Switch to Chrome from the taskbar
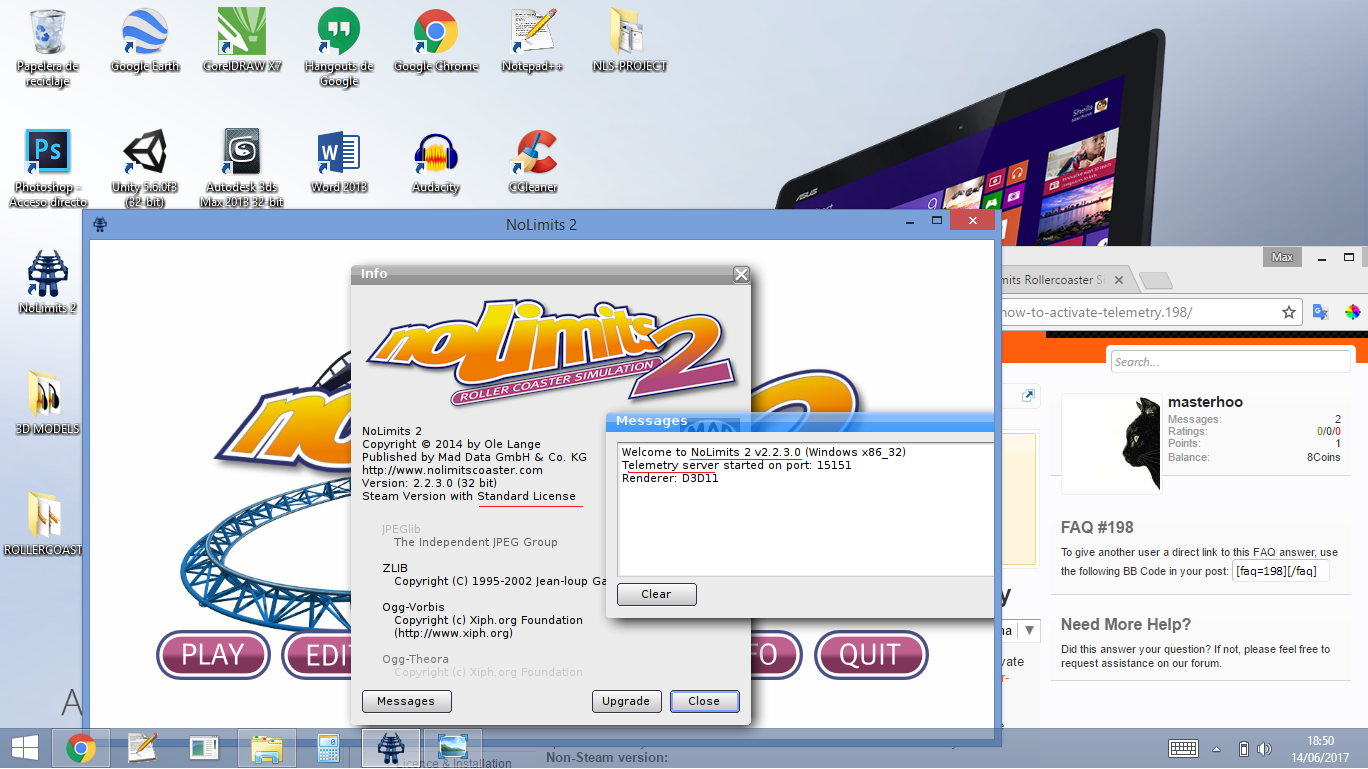Viewport: 1368px width, 769px height. (x=81, y=748)
